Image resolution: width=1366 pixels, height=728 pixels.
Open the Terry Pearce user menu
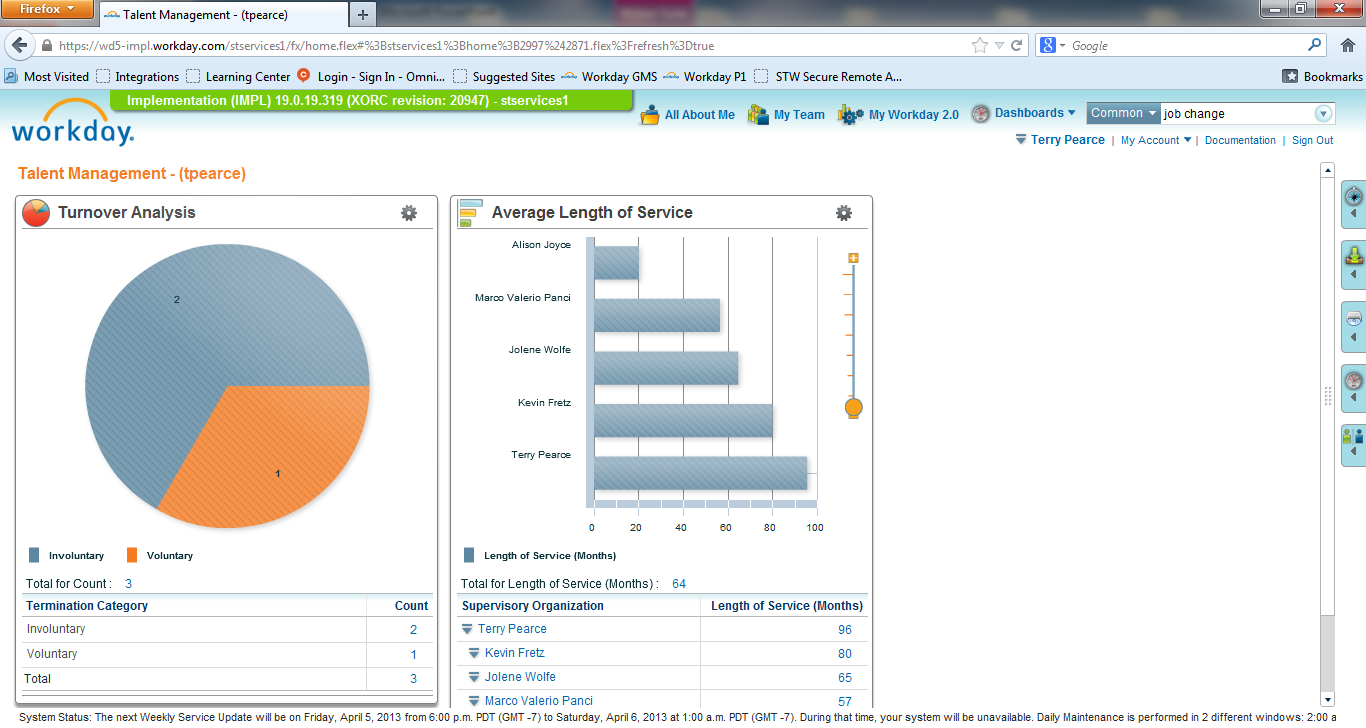pos(1060,140)
